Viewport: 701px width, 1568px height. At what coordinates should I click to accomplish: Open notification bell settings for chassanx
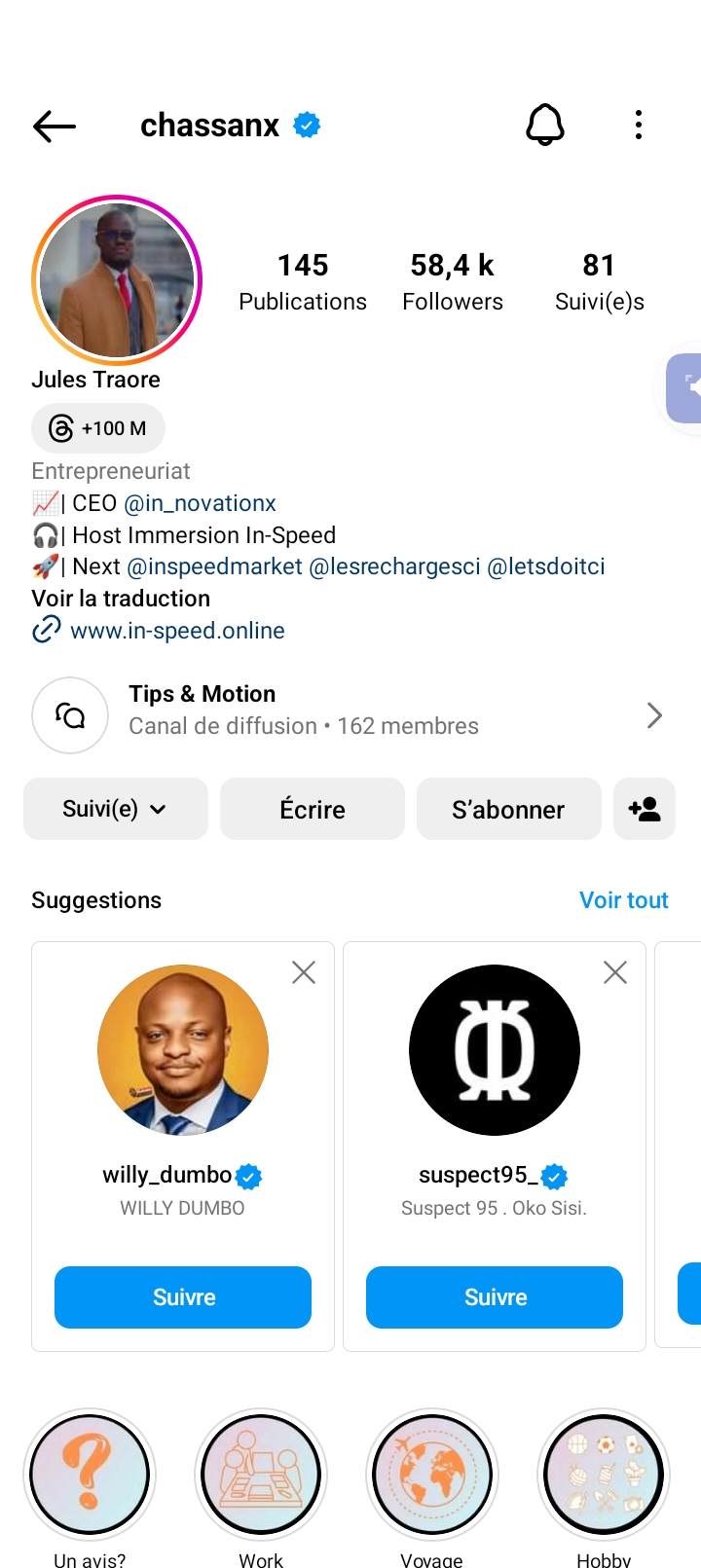point(545,126)
